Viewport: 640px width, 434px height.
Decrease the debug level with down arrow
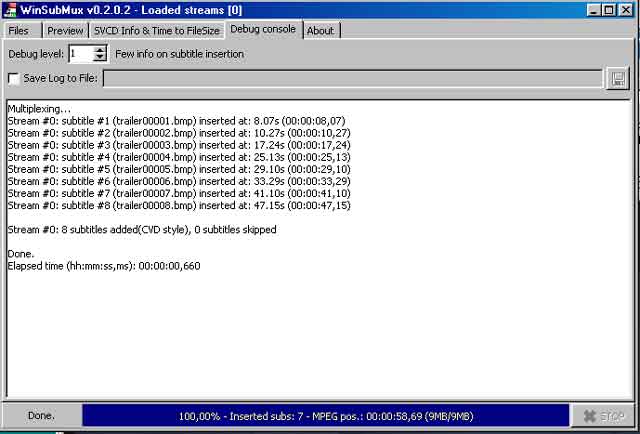click(x=100, y=58)
